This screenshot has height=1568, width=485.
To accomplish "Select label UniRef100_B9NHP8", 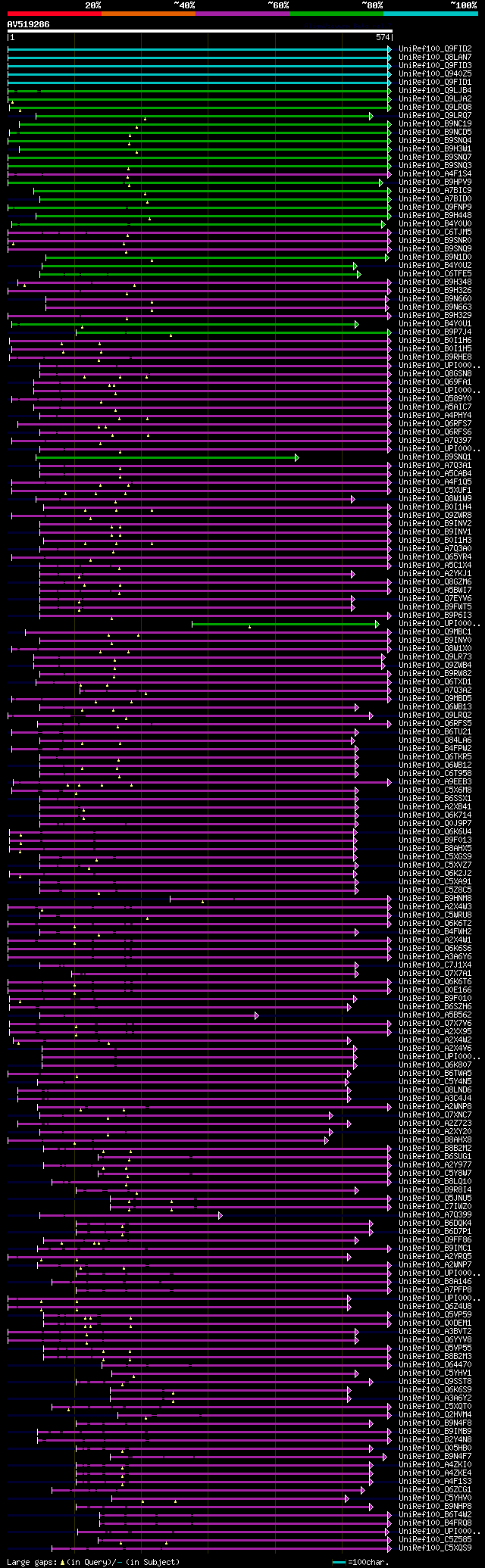I will pos(435,1507).
